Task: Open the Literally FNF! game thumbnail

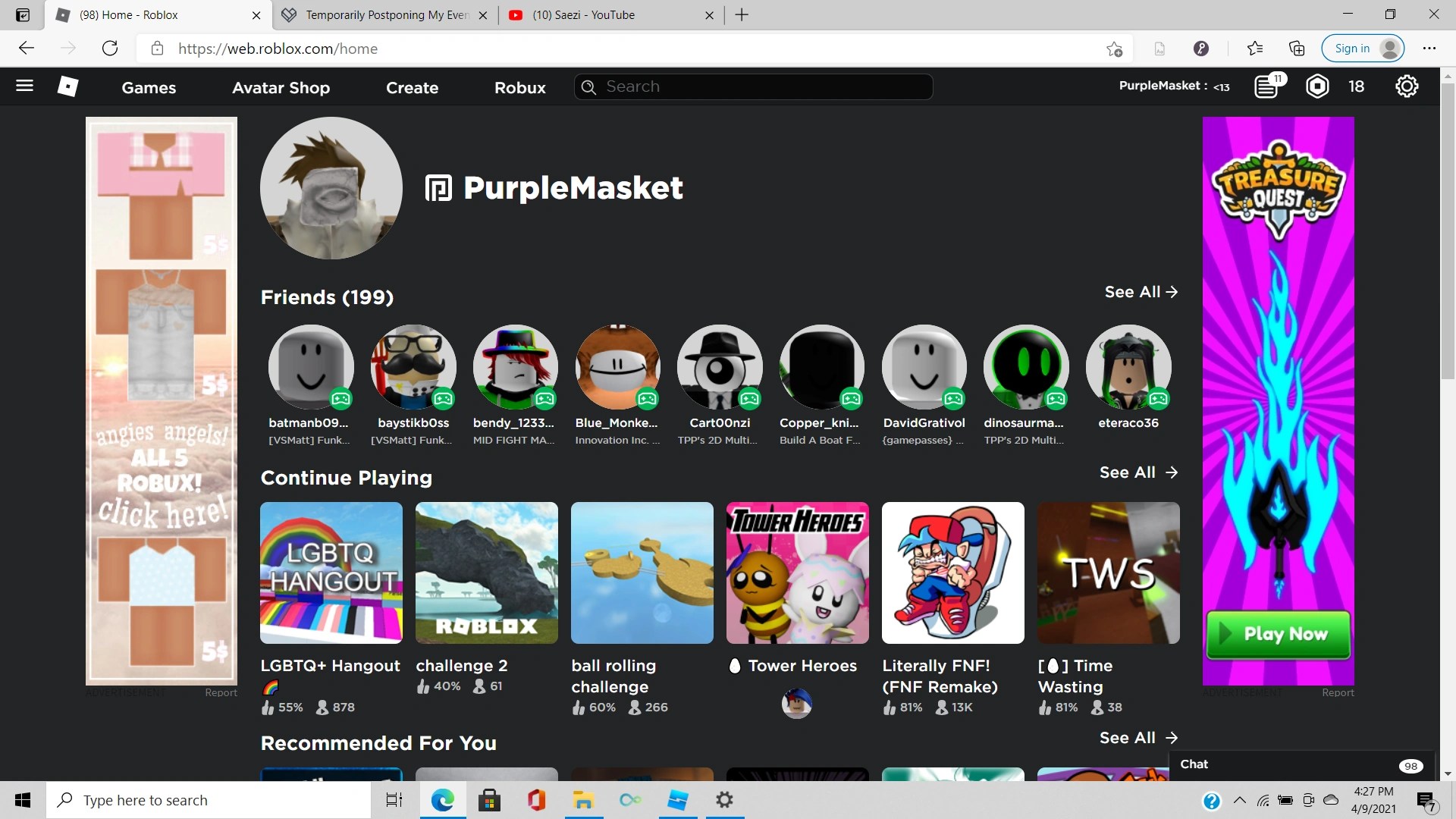Action: (952, 573)
